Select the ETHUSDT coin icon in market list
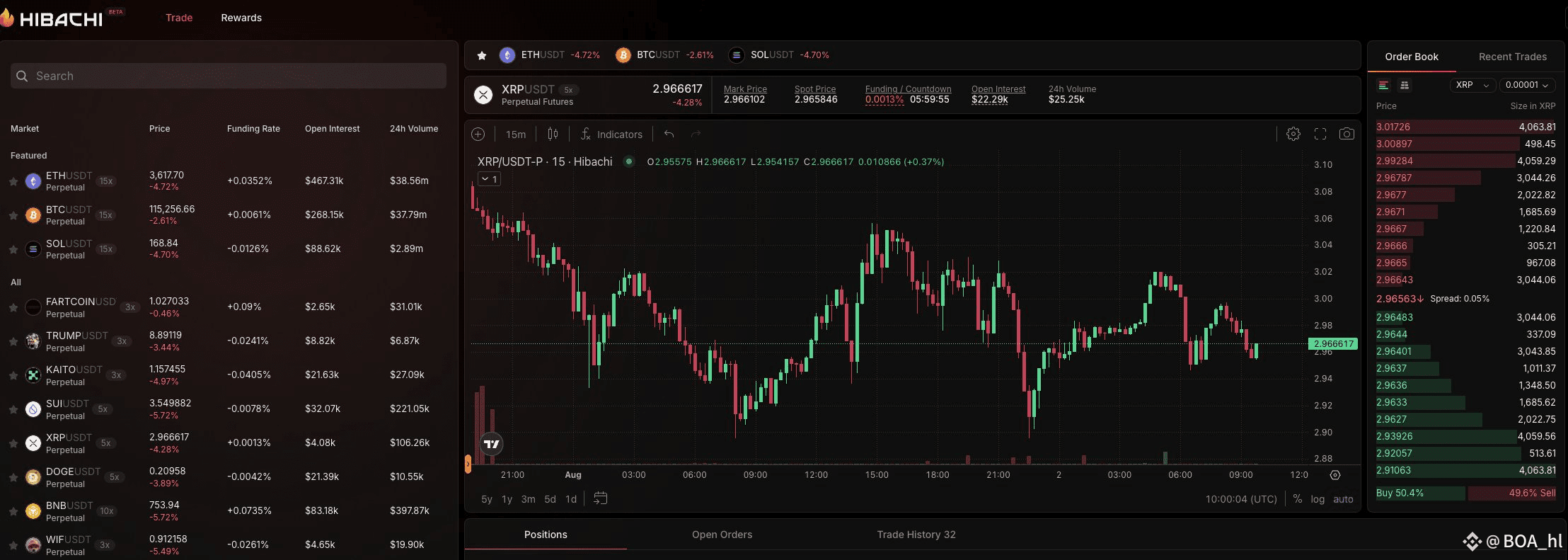The height and width of the screenshot is (560, 1568). [33, 181]
